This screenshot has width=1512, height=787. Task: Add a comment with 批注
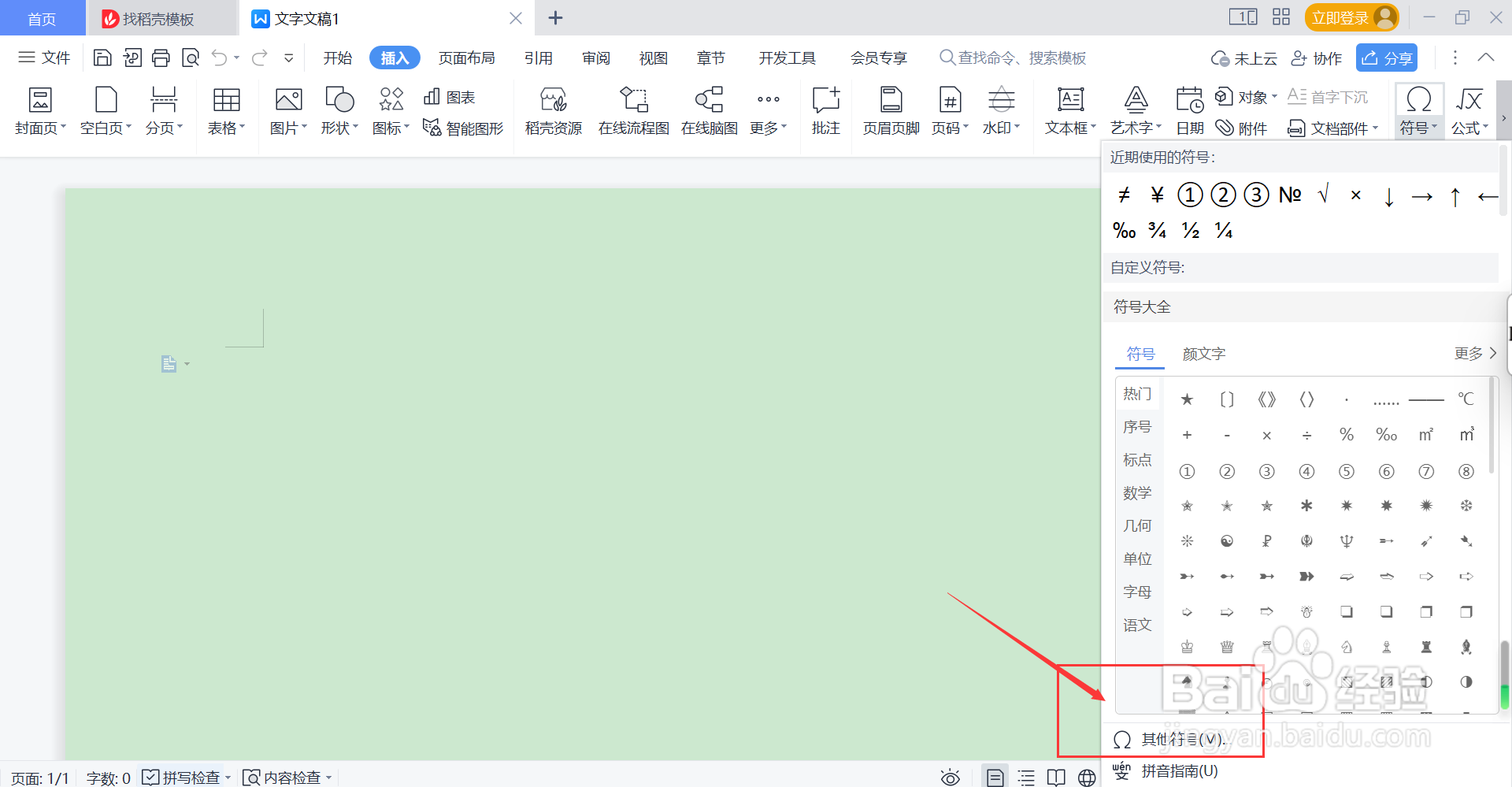click(826, 110)
